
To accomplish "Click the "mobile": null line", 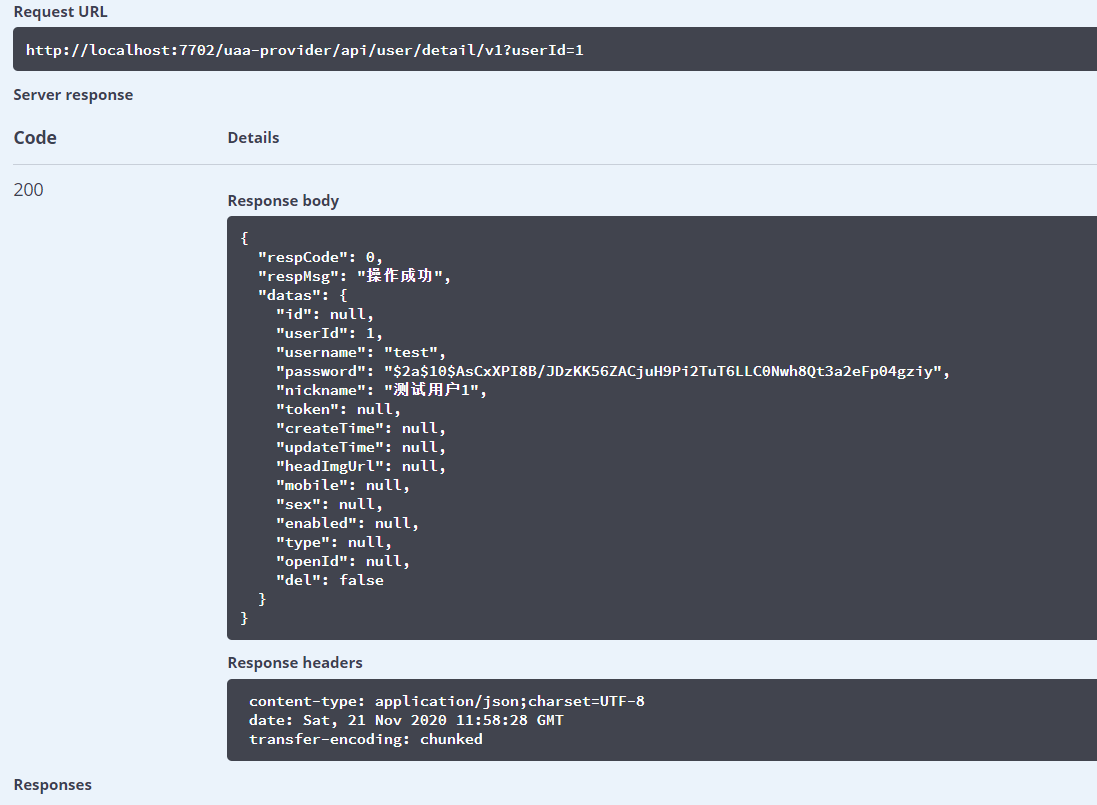I will (x=342, y=485).
